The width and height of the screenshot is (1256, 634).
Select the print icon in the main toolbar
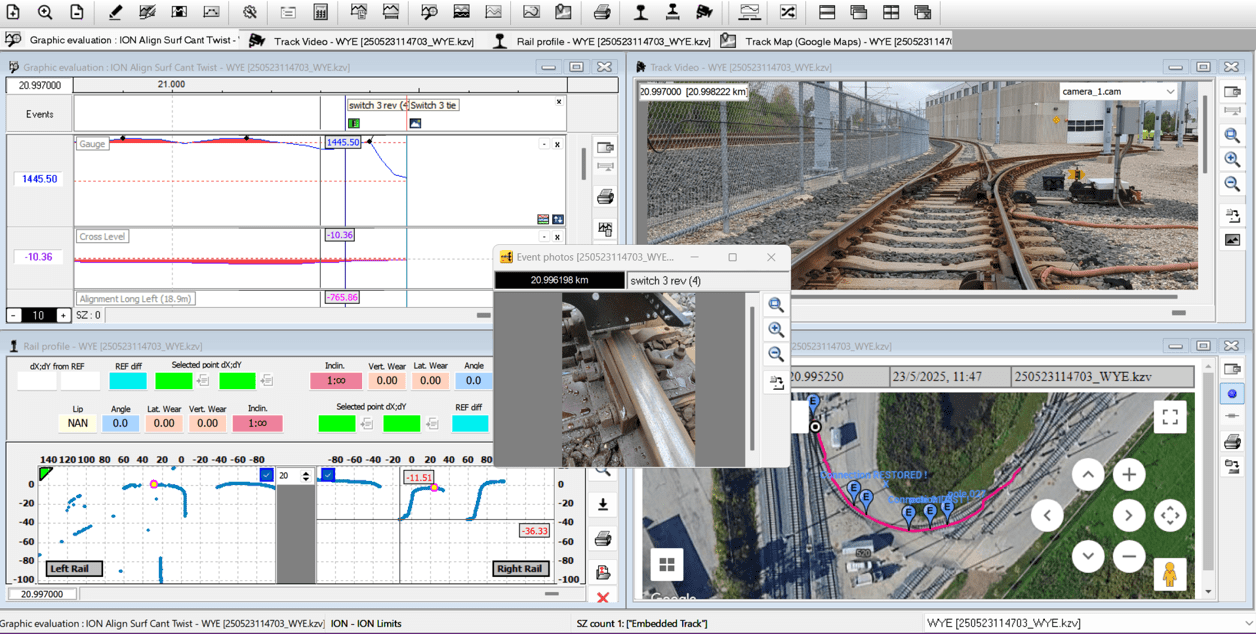603,13
